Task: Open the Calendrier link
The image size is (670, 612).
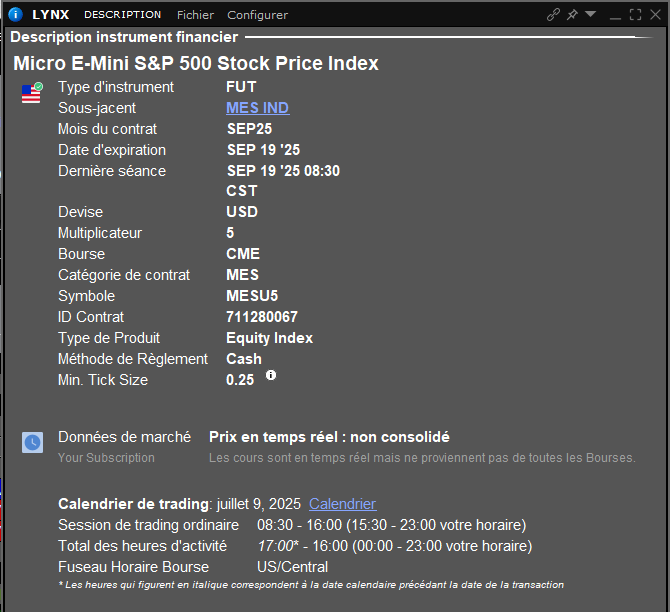Action: [342, 504]
